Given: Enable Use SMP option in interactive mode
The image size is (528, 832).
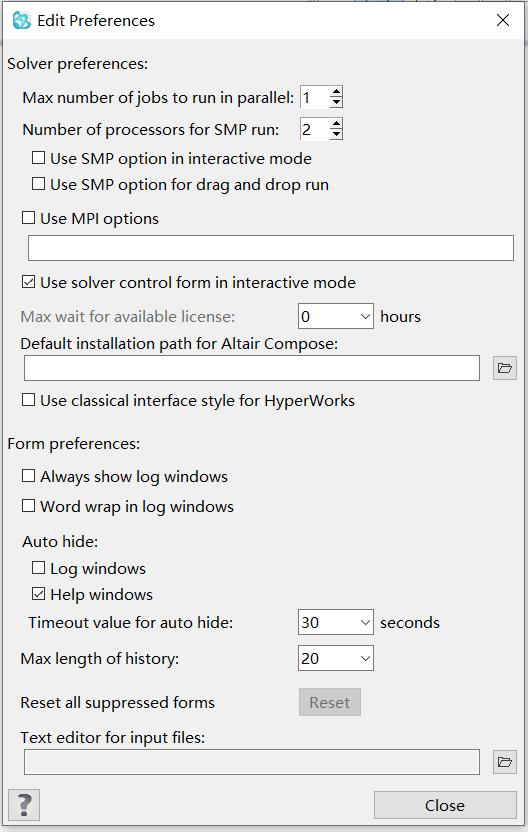Looking at the screenshot, I should click(38, 158).
